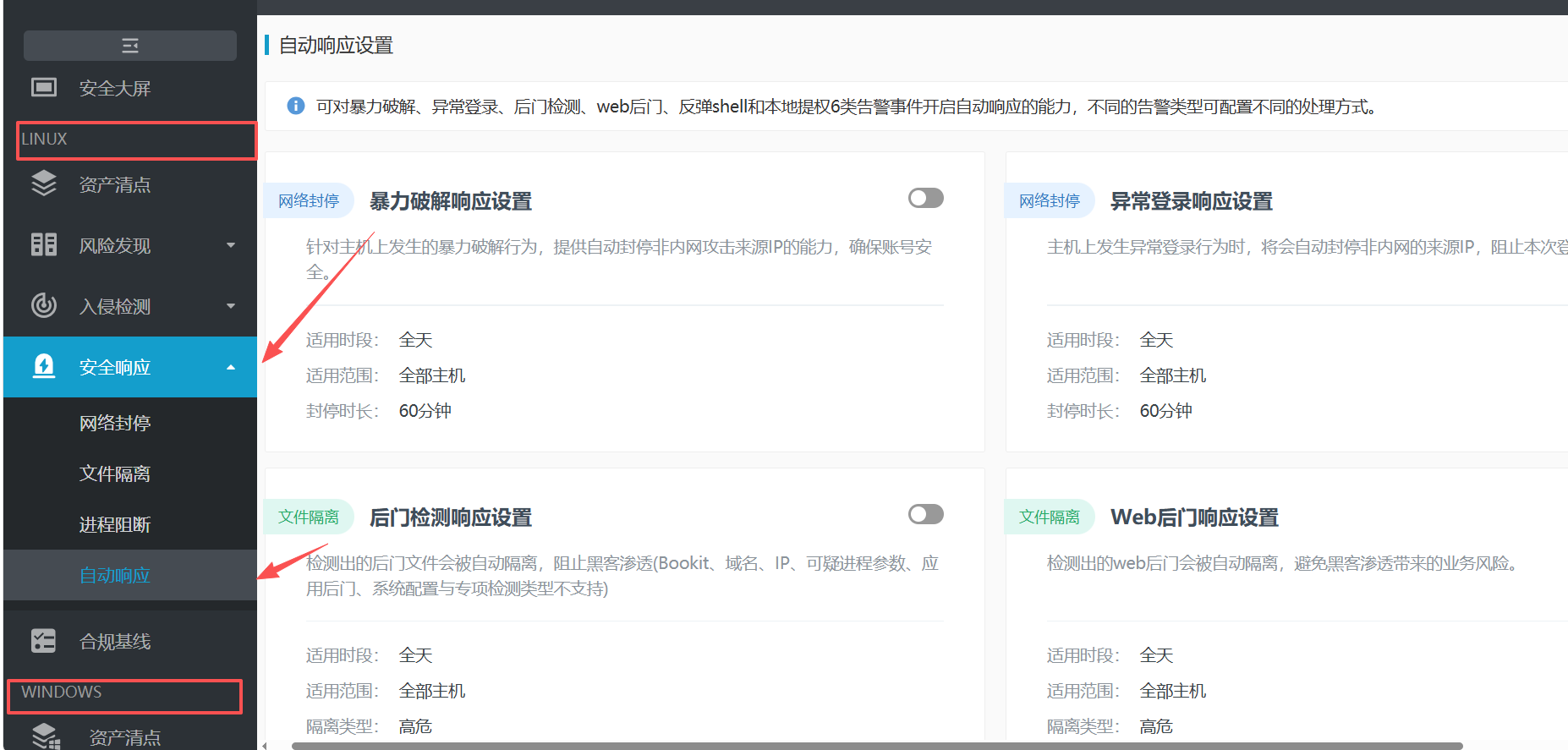Expand the 入侵检测 submenu arrow
Screen dimensions: 1568x750
click(x=231, y=306)
